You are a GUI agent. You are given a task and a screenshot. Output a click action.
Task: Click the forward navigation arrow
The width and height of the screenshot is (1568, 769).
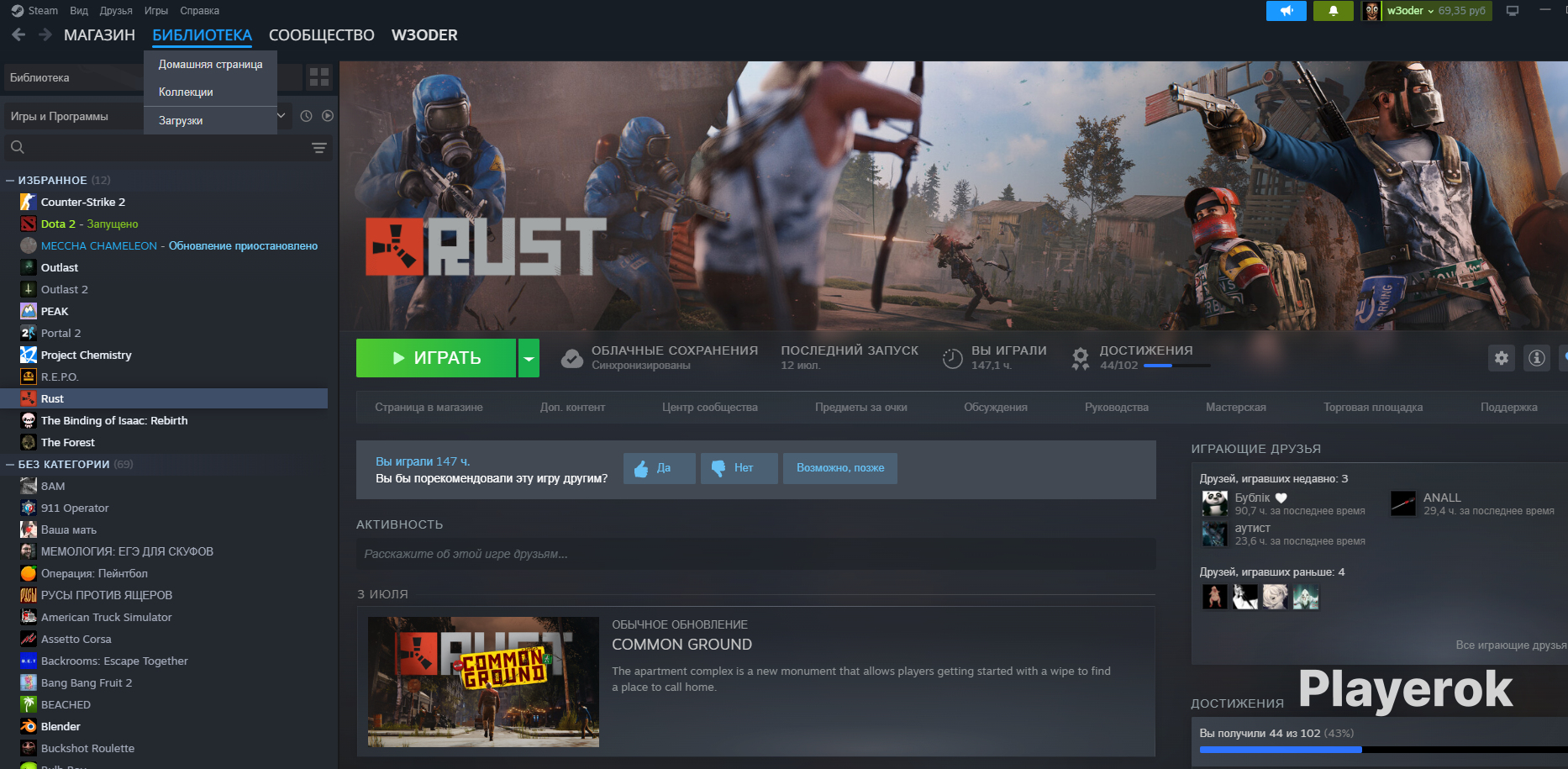pyautogui.click(x=45, y=34)
